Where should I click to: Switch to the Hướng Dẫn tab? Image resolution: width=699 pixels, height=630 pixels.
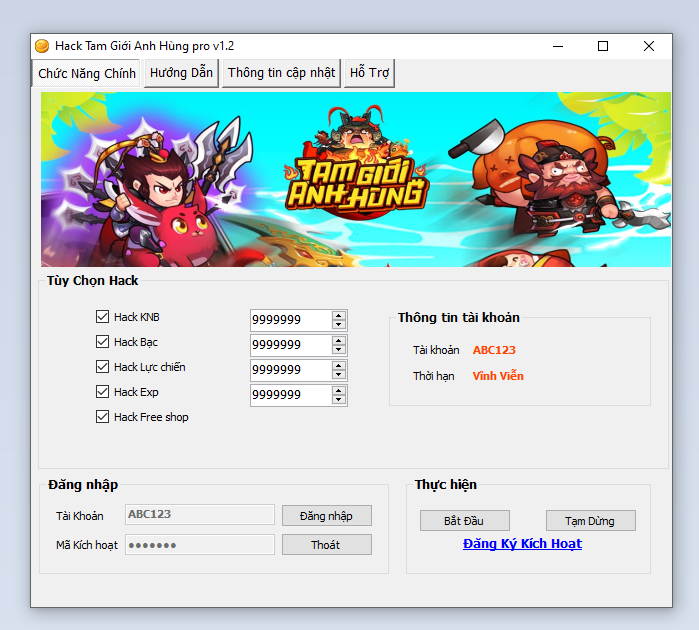pos(181,73)
